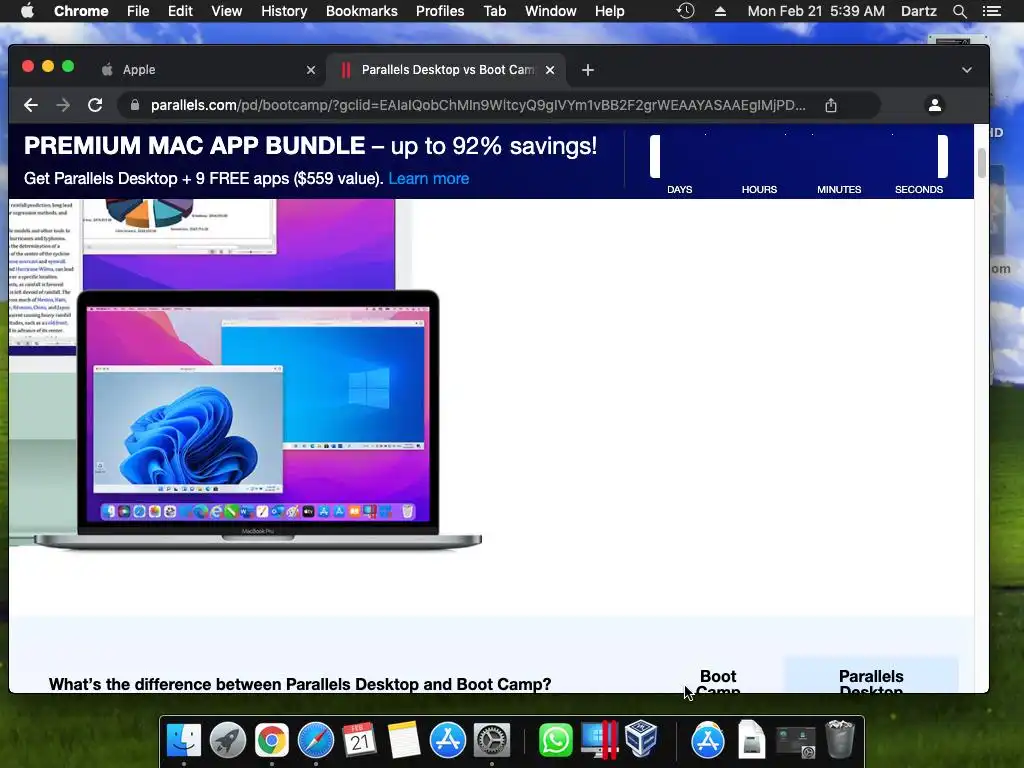Follow the Learn more link in banner

(428, 178)
